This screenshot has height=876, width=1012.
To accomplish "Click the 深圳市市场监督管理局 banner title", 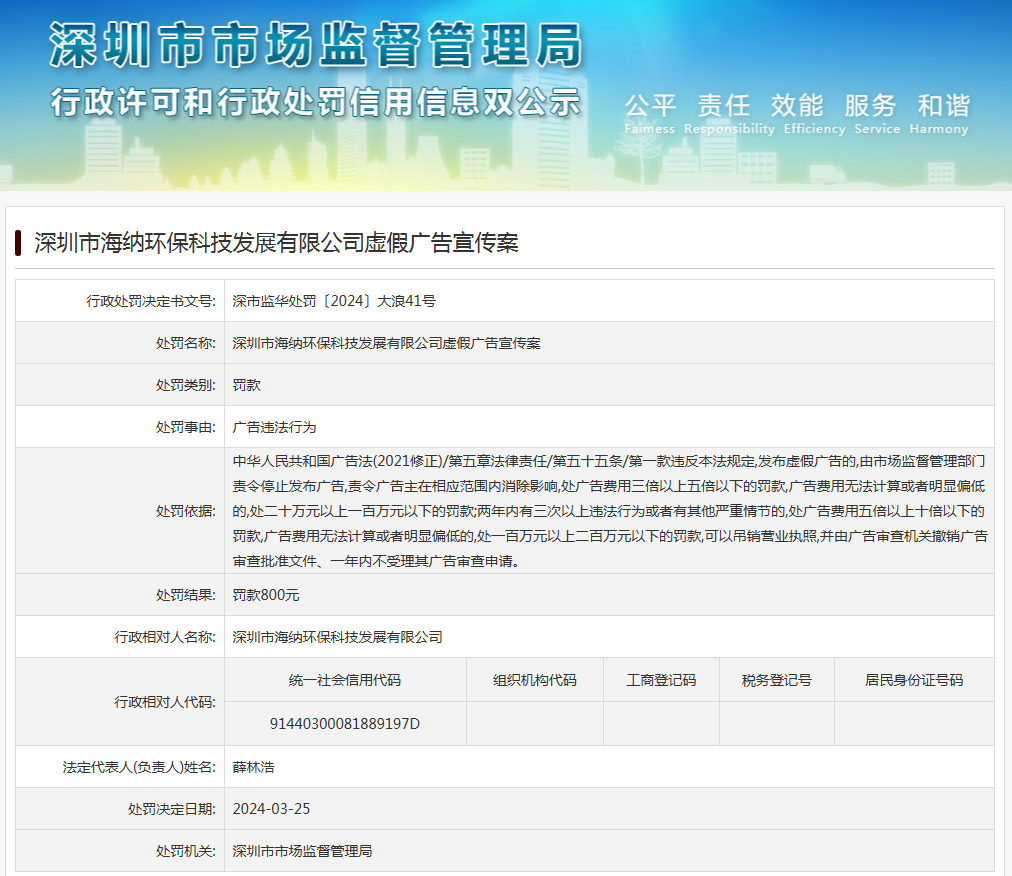I will point(315,45).
